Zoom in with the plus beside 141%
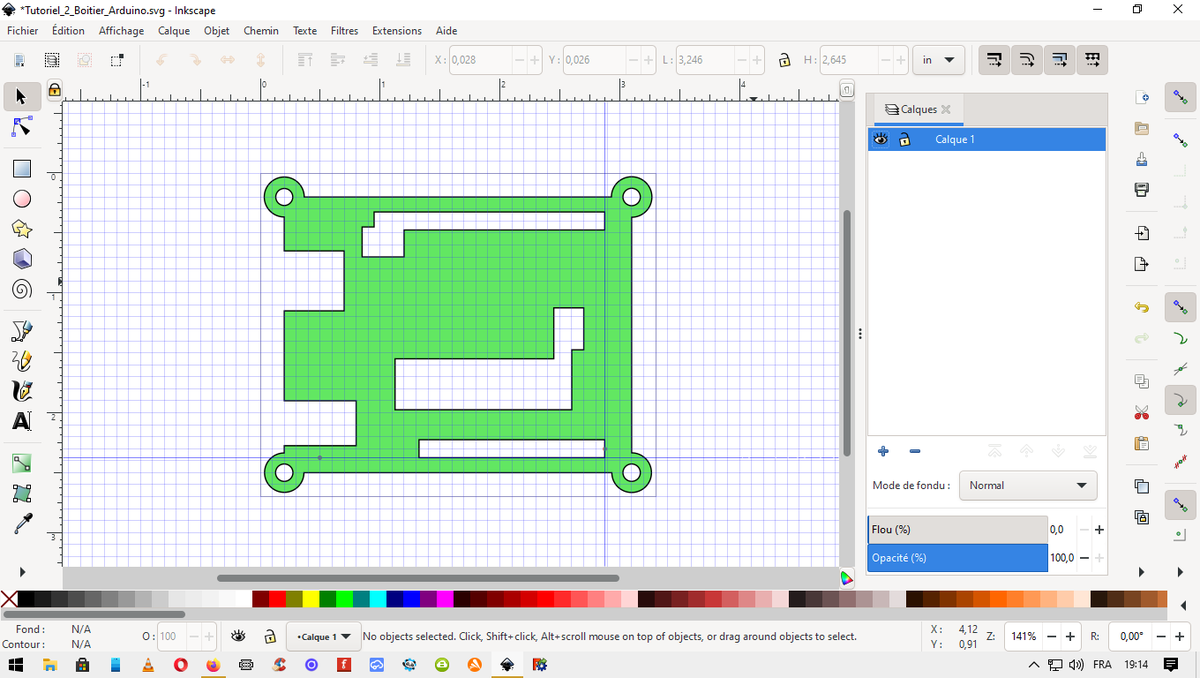 (x=1070, y=636)
